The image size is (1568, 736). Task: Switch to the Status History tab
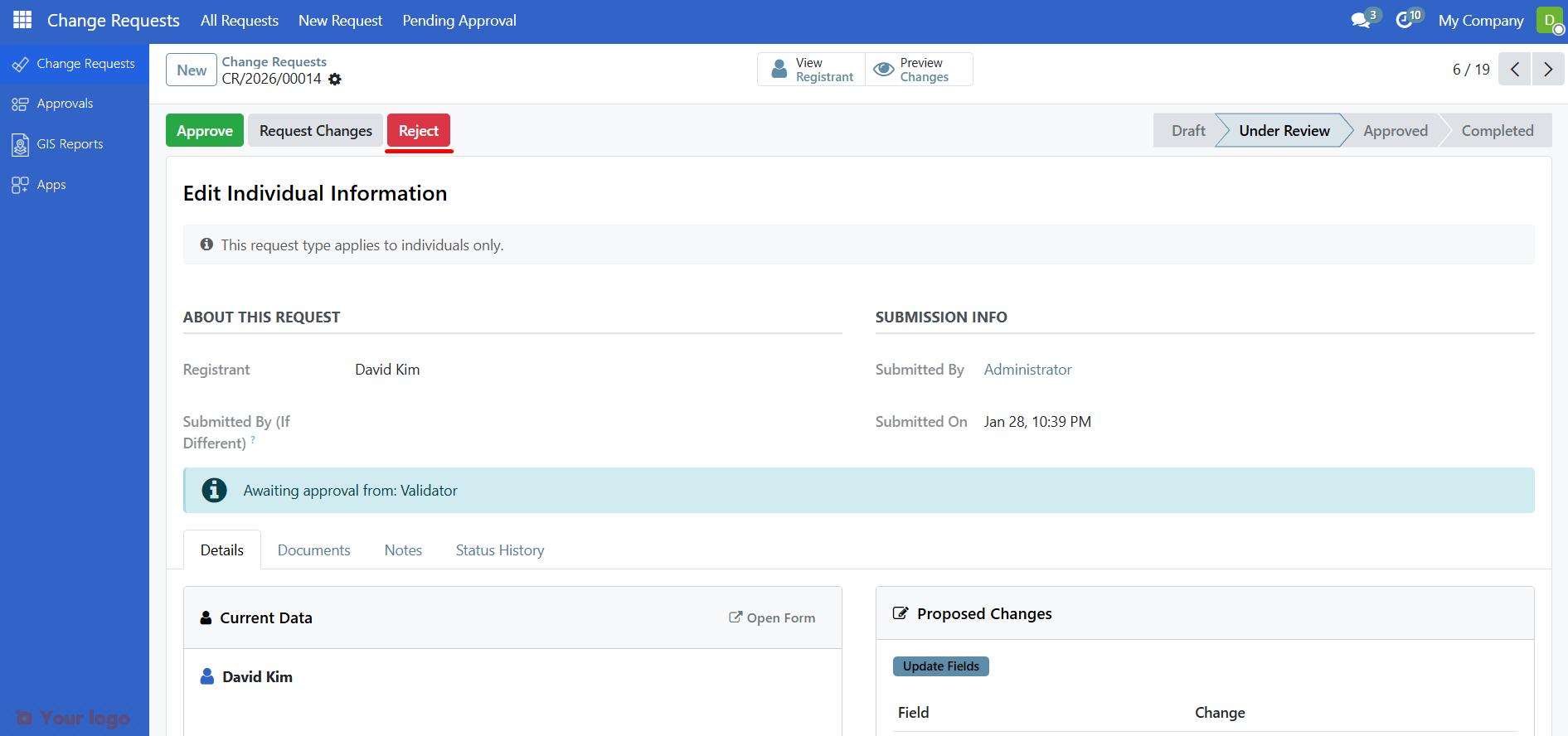coord(499,550)
